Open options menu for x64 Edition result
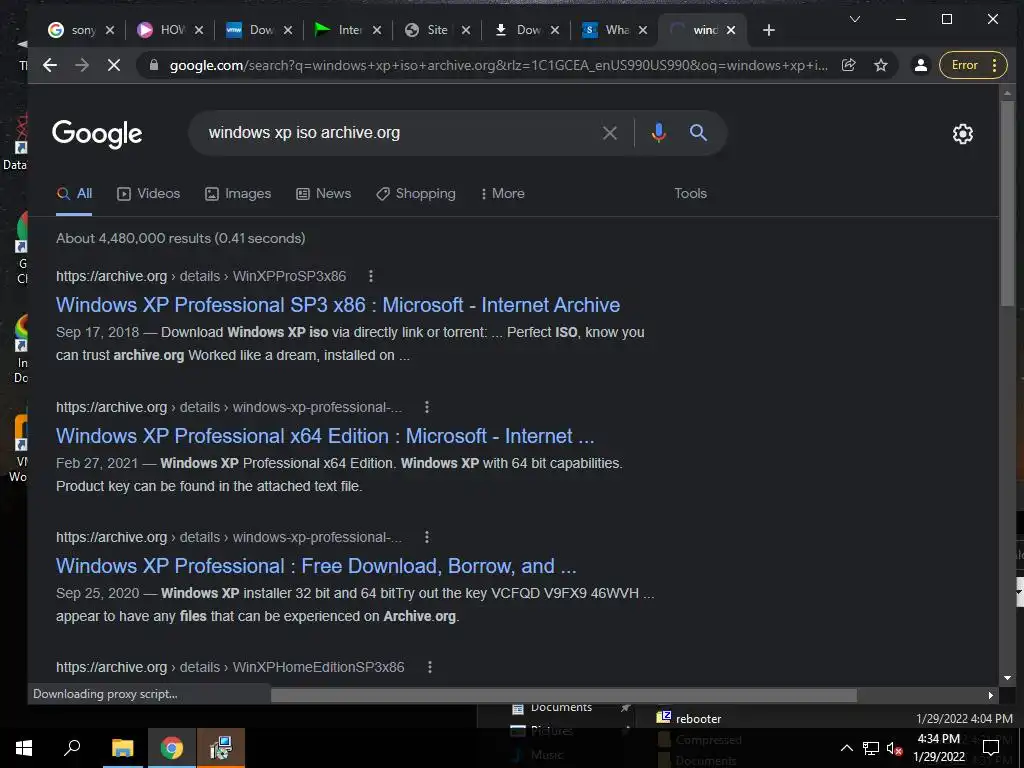 point(427,407)
